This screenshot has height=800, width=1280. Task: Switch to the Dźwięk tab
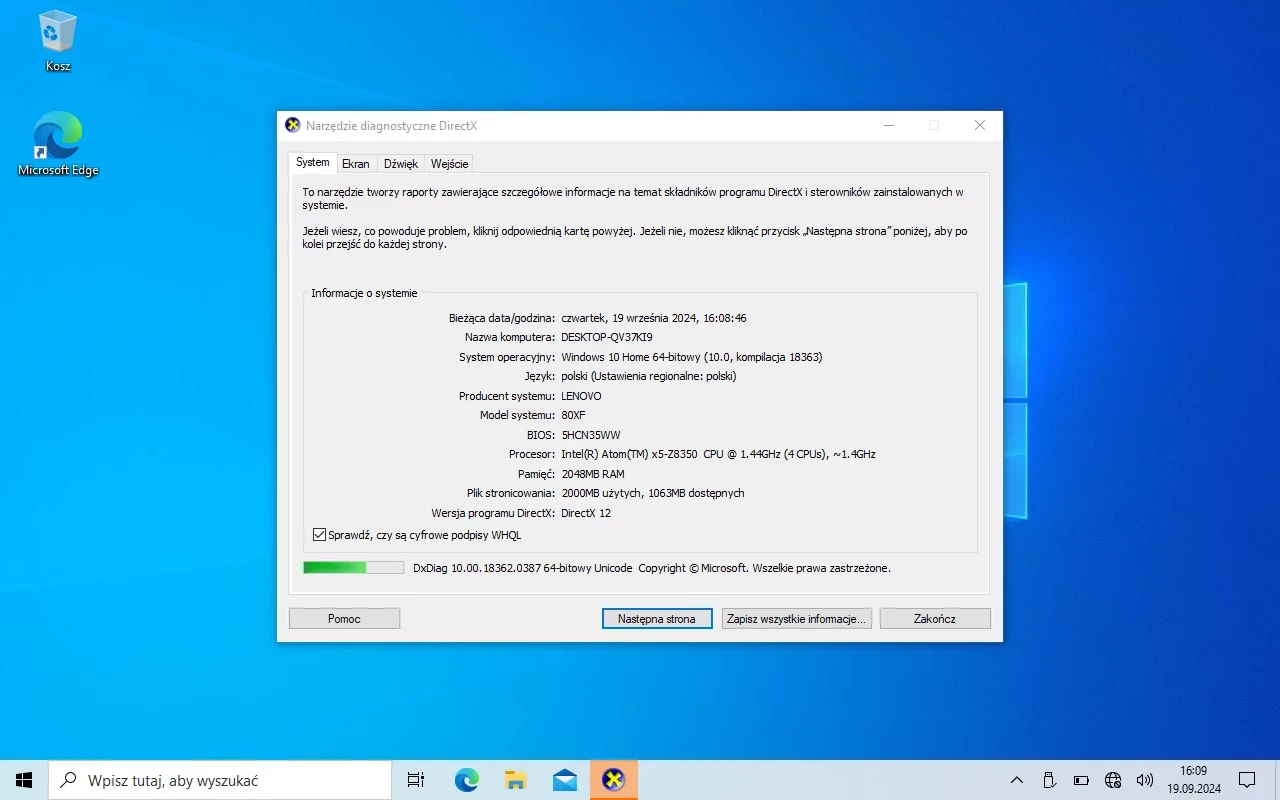click(401, 164)
